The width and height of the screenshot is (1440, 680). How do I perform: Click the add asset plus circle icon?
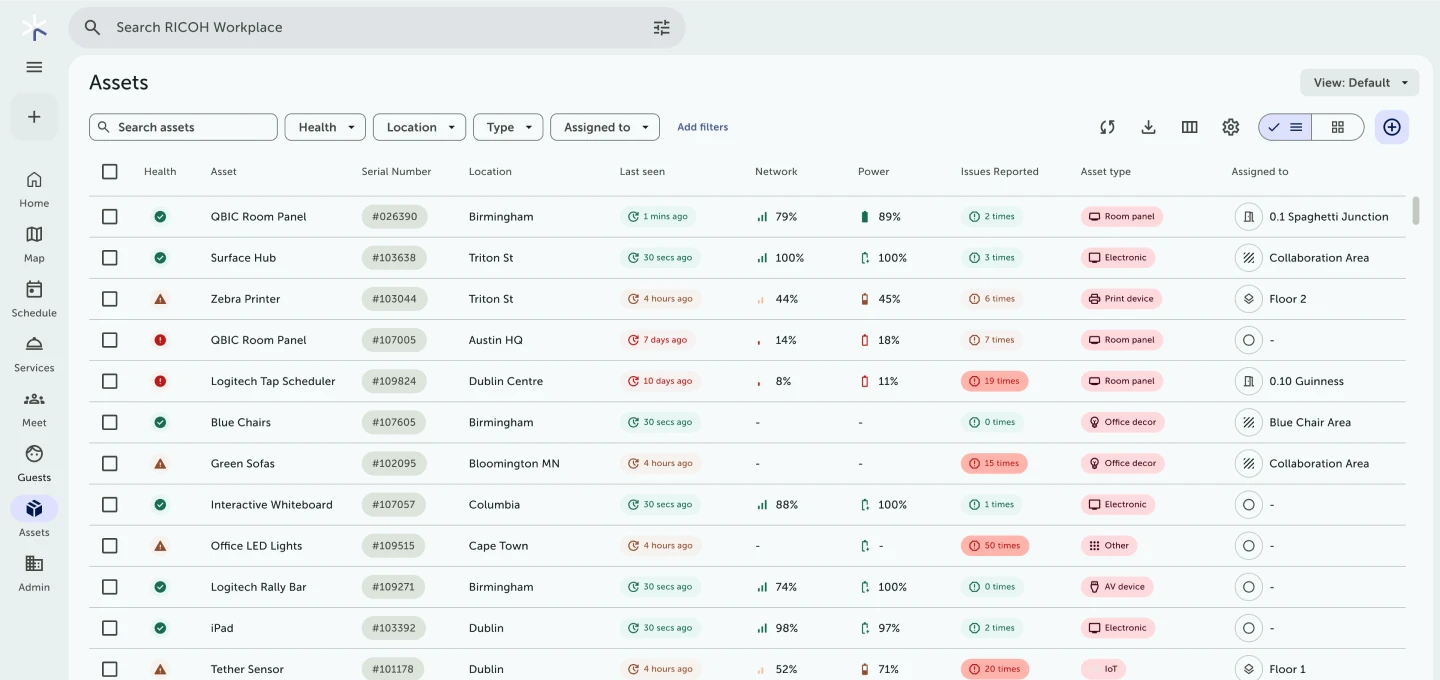click(x=1391, y=127)
